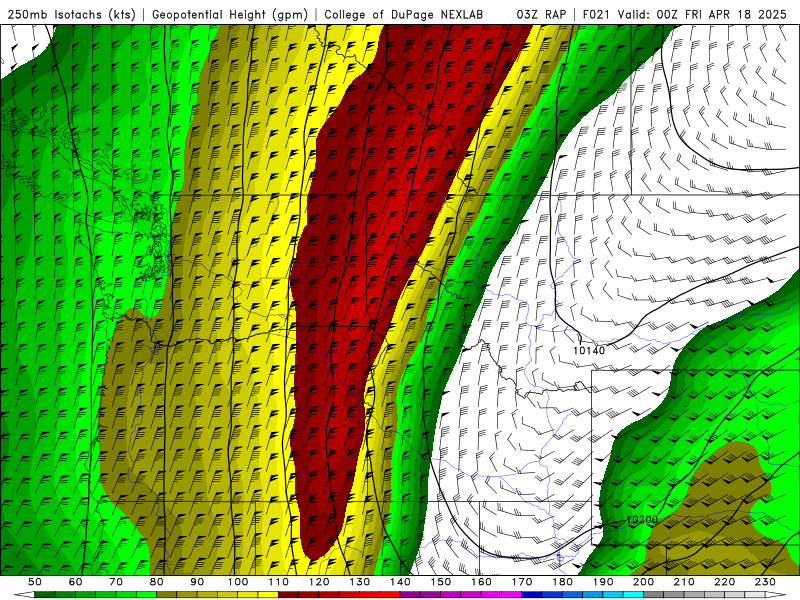The image size is (800, 600).
Task: Click the '250mb Isotachs (kts)' title text
Action: tap(71, 15)
